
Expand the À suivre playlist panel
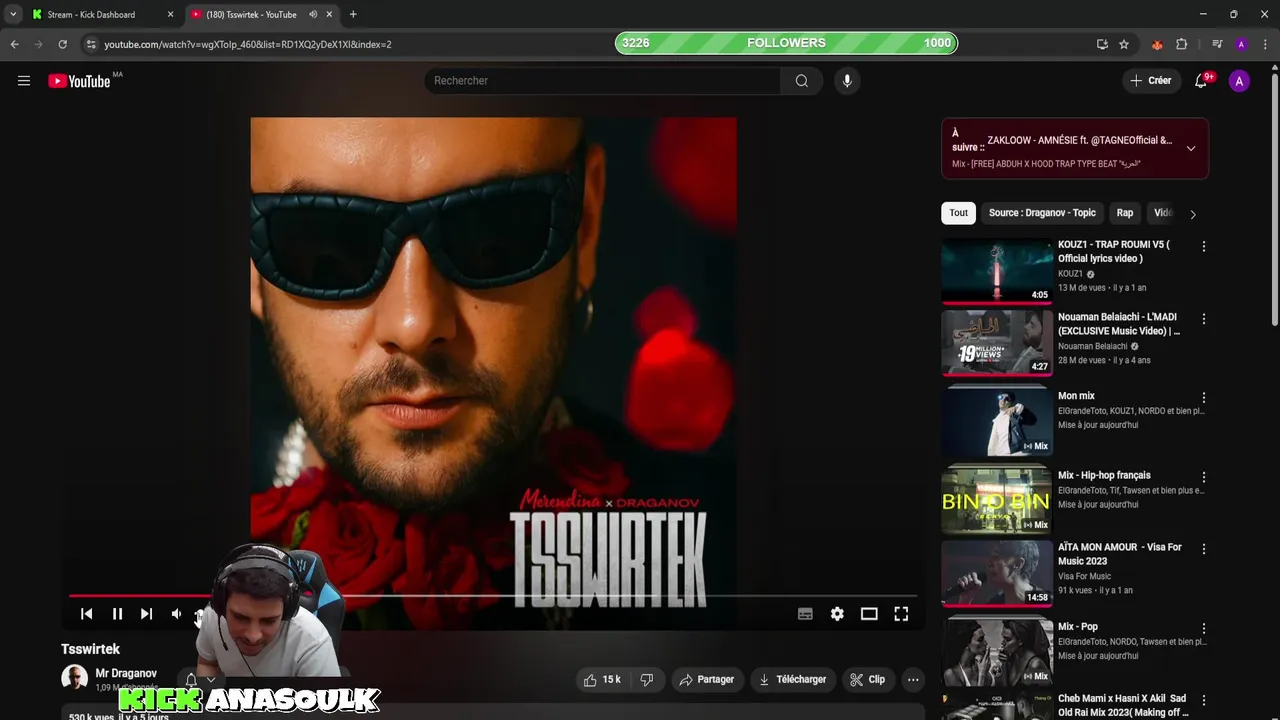1190,148
